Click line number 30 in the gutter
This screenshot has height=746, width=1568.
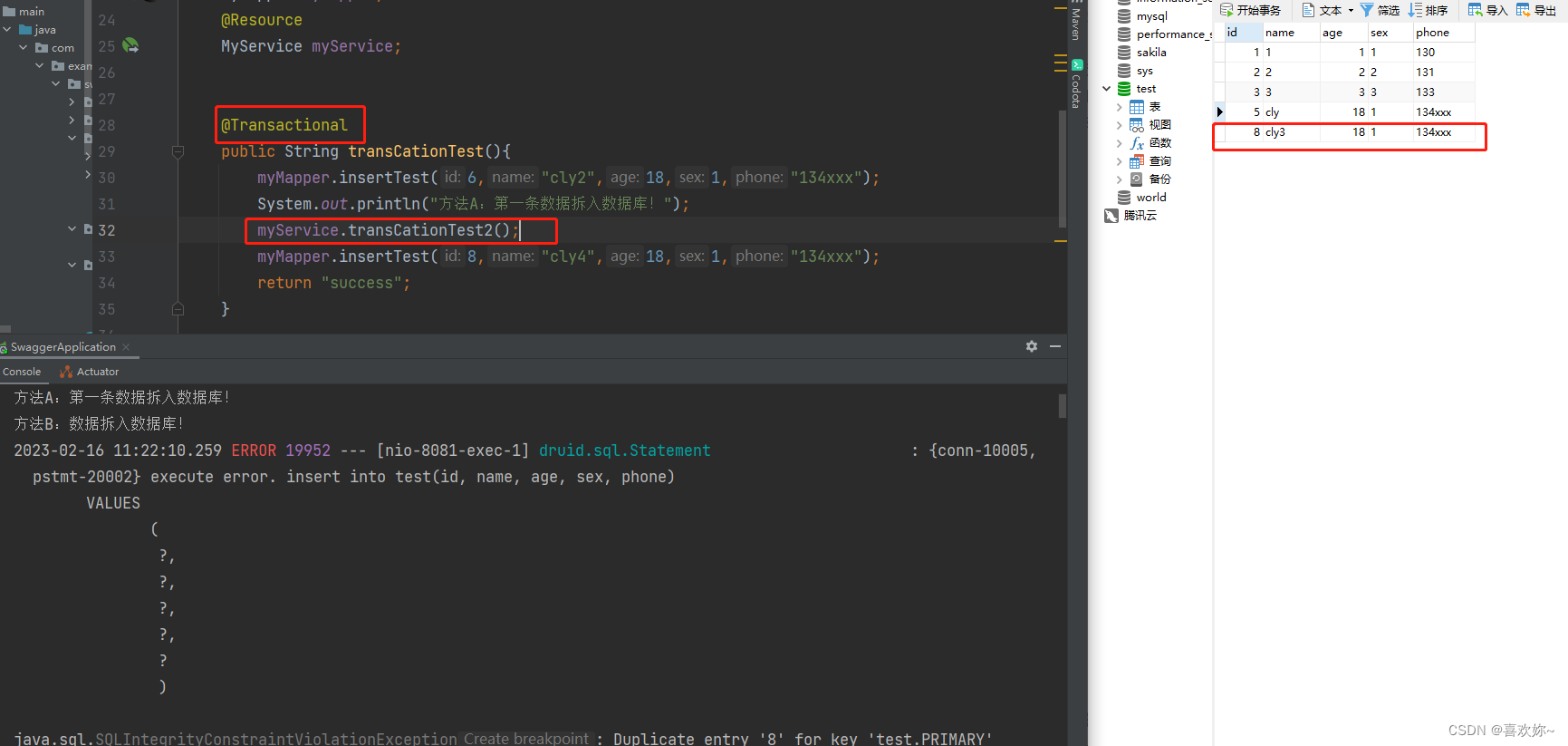tap(107, 178)
